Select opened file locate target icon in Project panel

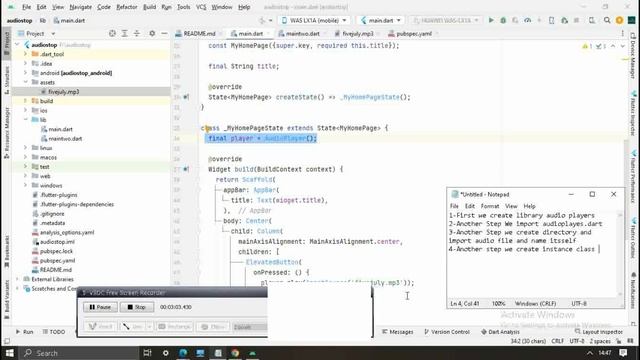[112, 33]
